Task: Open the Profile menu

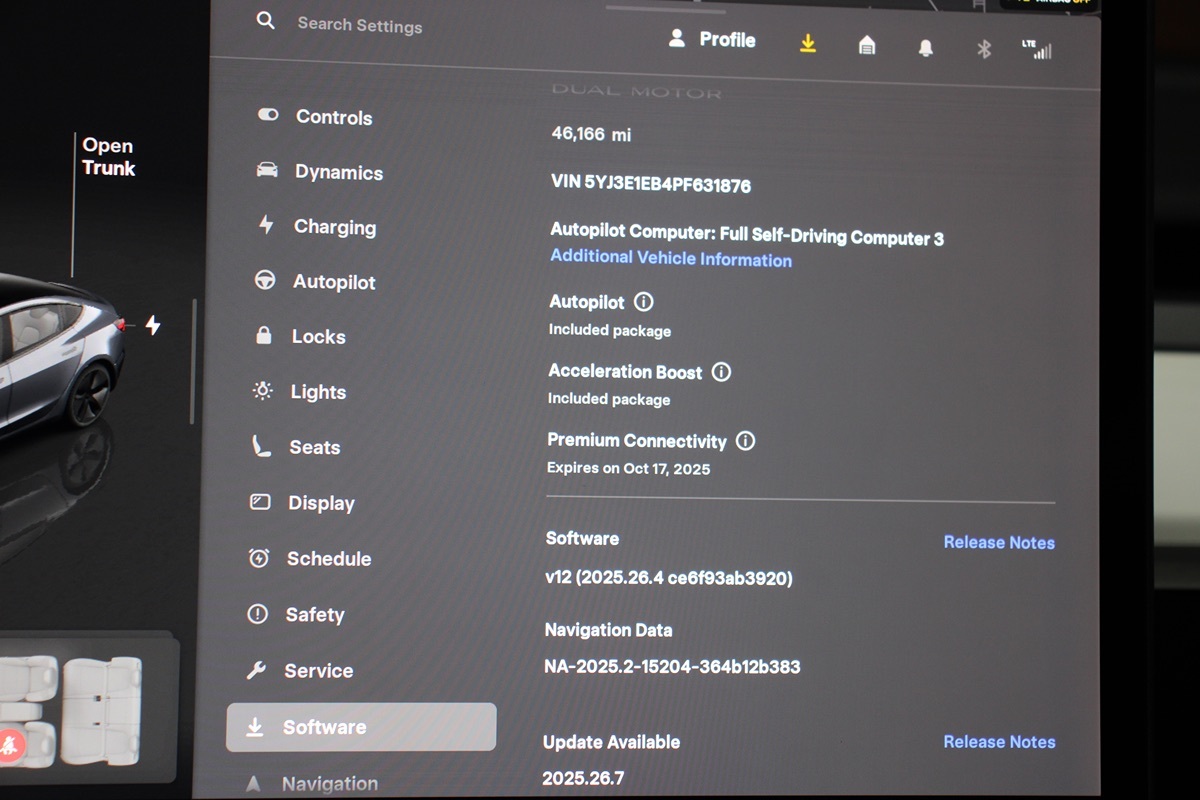Action: pyautogui.click(x=712, y=39)
